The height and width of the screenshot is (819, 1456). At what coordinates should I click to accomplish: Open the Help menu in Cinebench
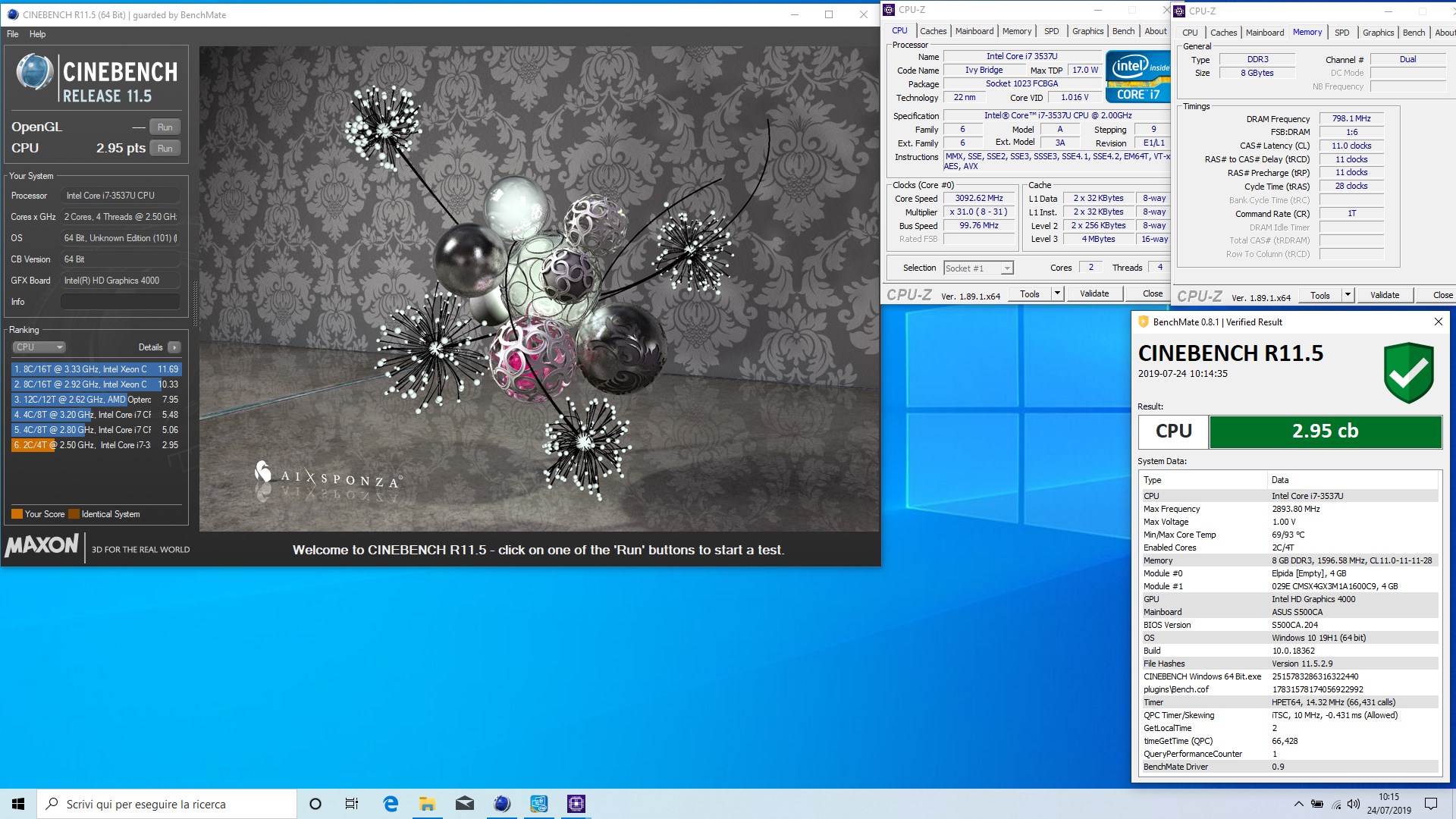coord(37,34)
